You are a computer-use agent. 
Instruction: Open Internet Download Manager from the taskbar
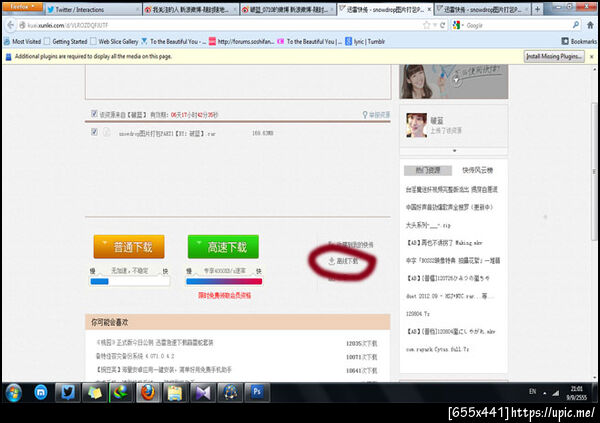(121, 393)
